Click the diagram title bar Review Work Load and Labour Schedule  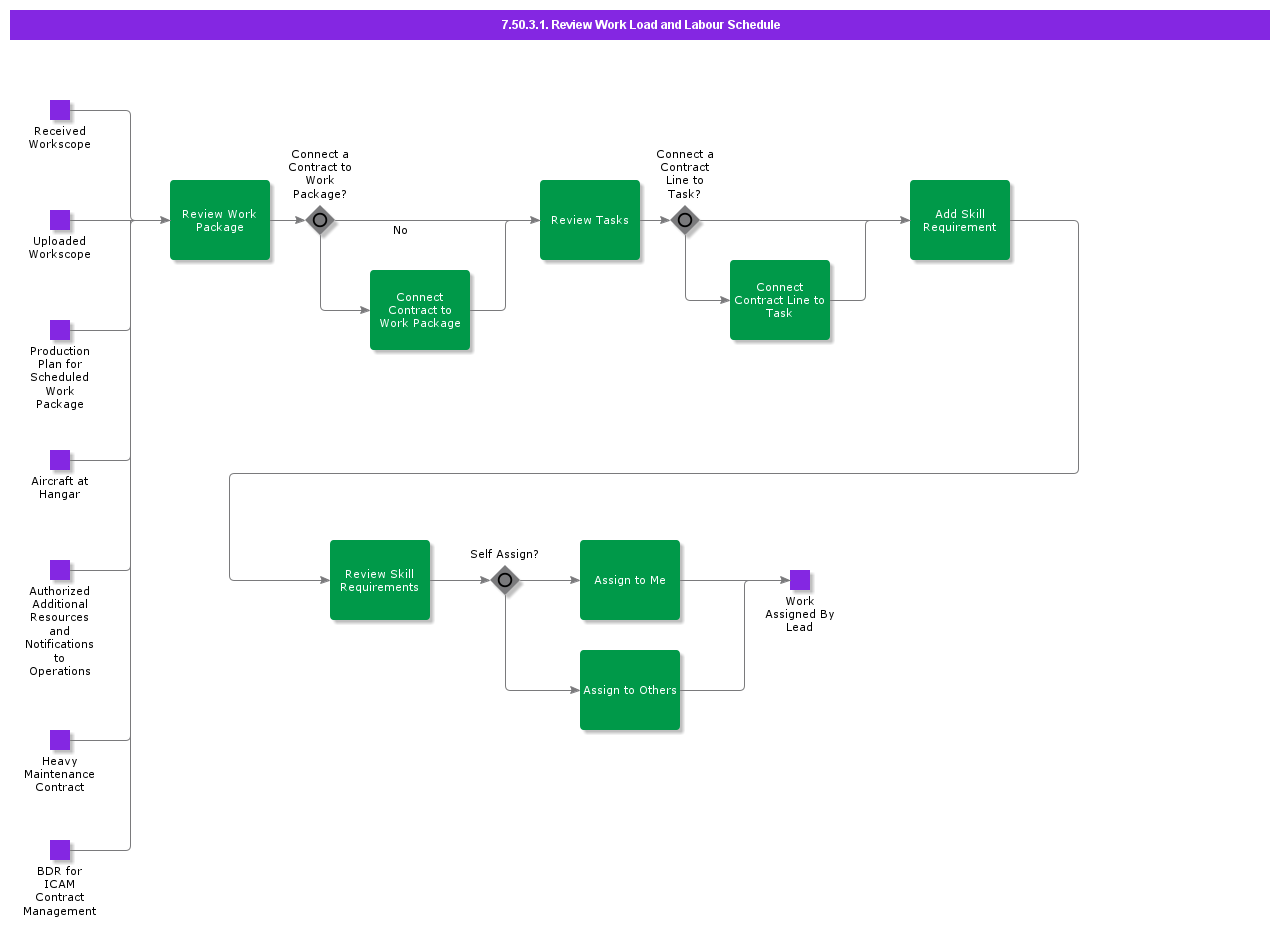click(640, 25)
